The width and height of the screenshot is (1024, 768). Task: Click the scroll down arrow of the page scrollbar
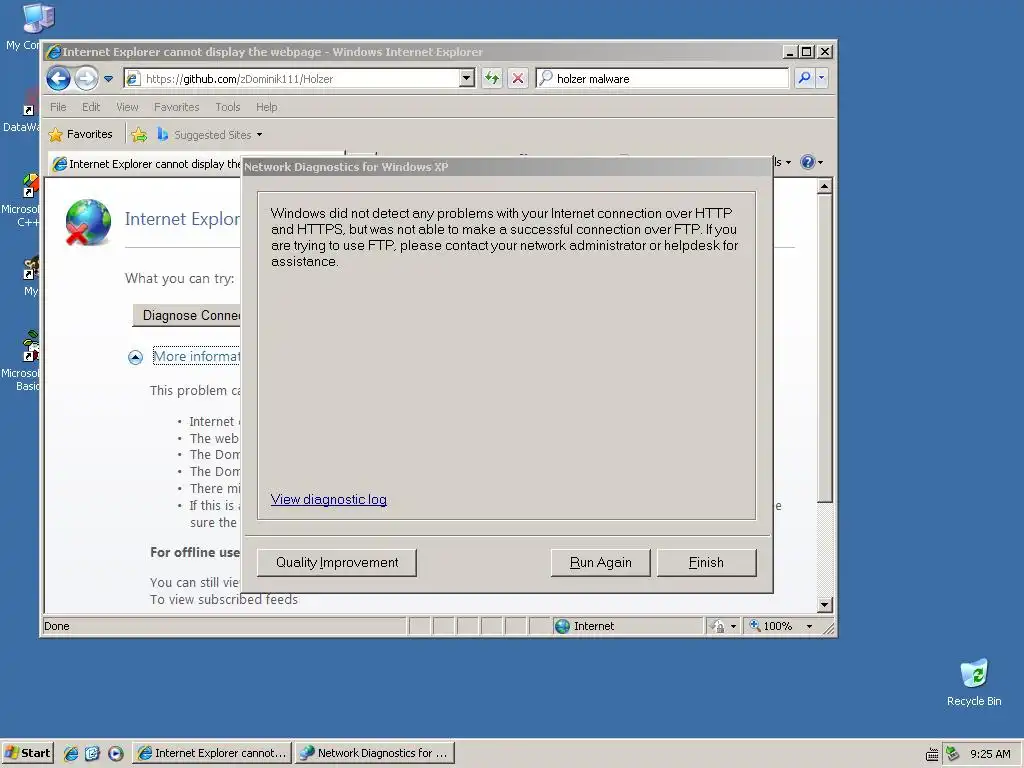click(x=824, y=605)
